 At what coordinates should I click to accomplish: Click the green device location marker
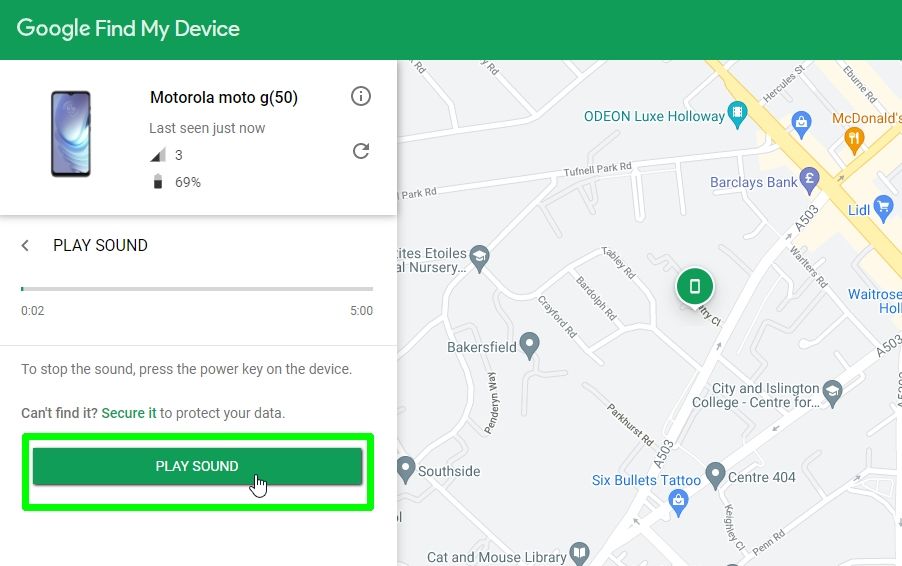tap(694, 286)
